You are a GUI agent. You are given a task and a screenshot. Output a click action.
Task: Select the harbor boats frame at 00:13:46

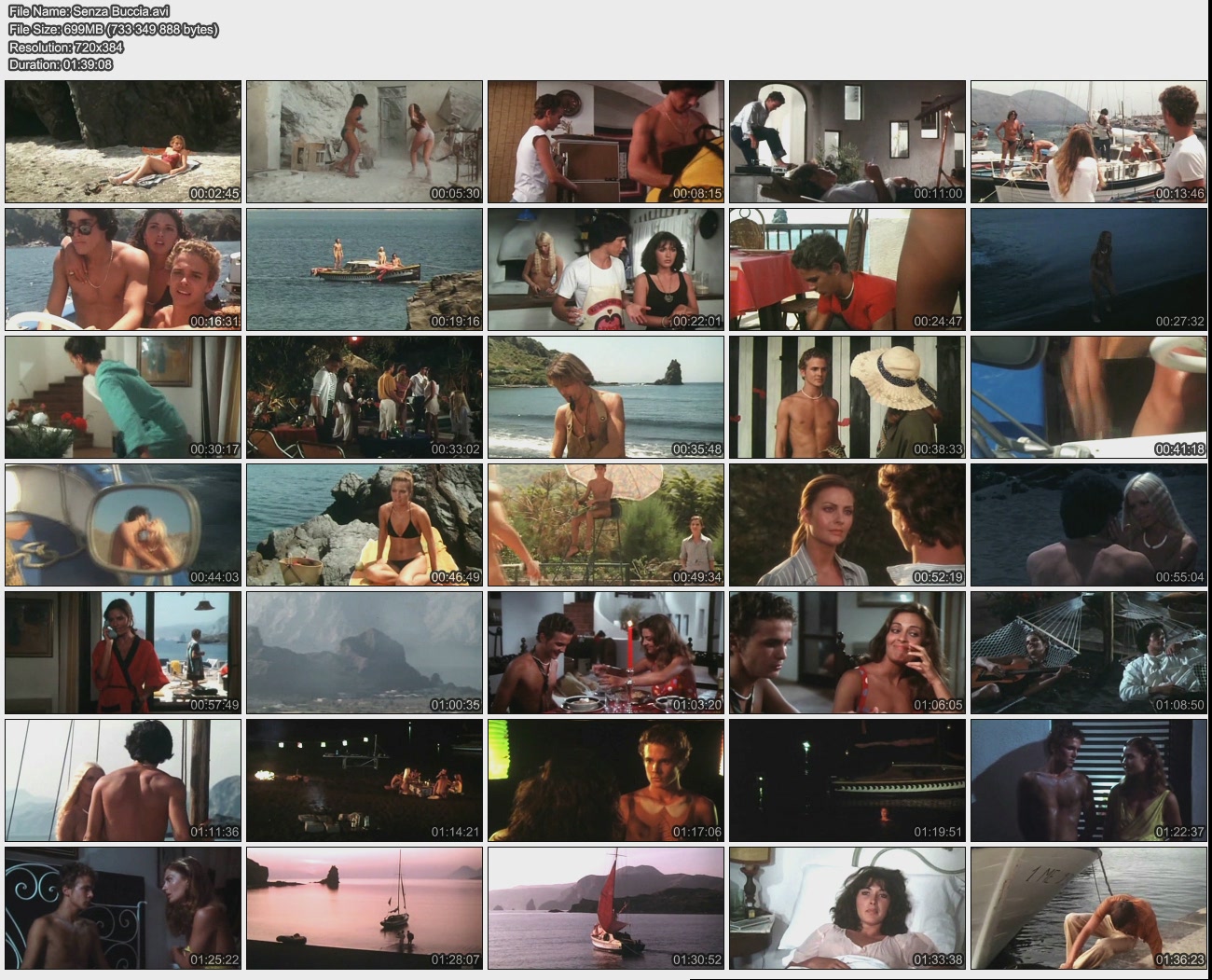coord(1088,142)
